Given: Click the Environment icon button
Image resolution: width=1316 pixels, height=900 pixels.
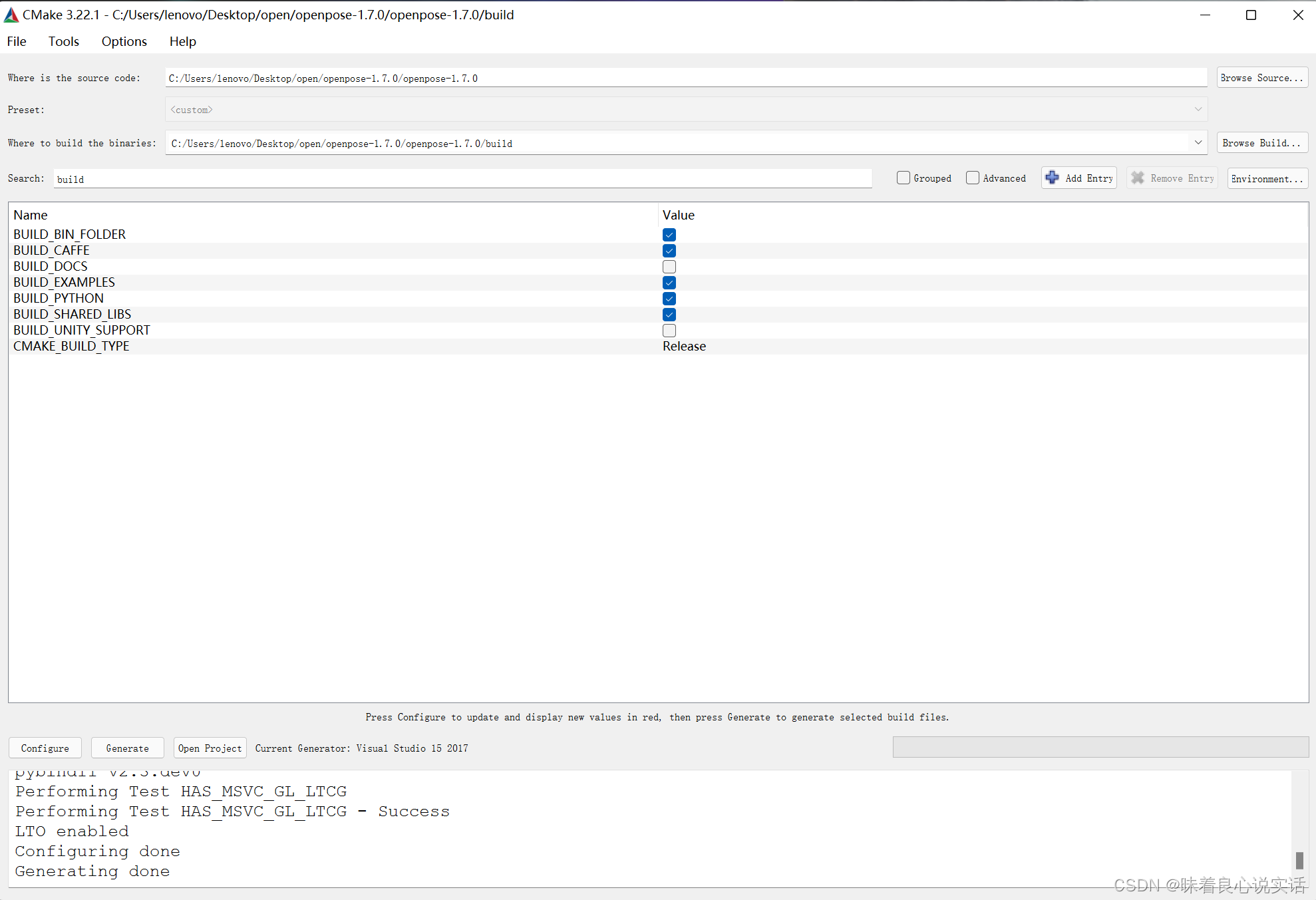Looking at the screenshot, I should pos(1265,178).
